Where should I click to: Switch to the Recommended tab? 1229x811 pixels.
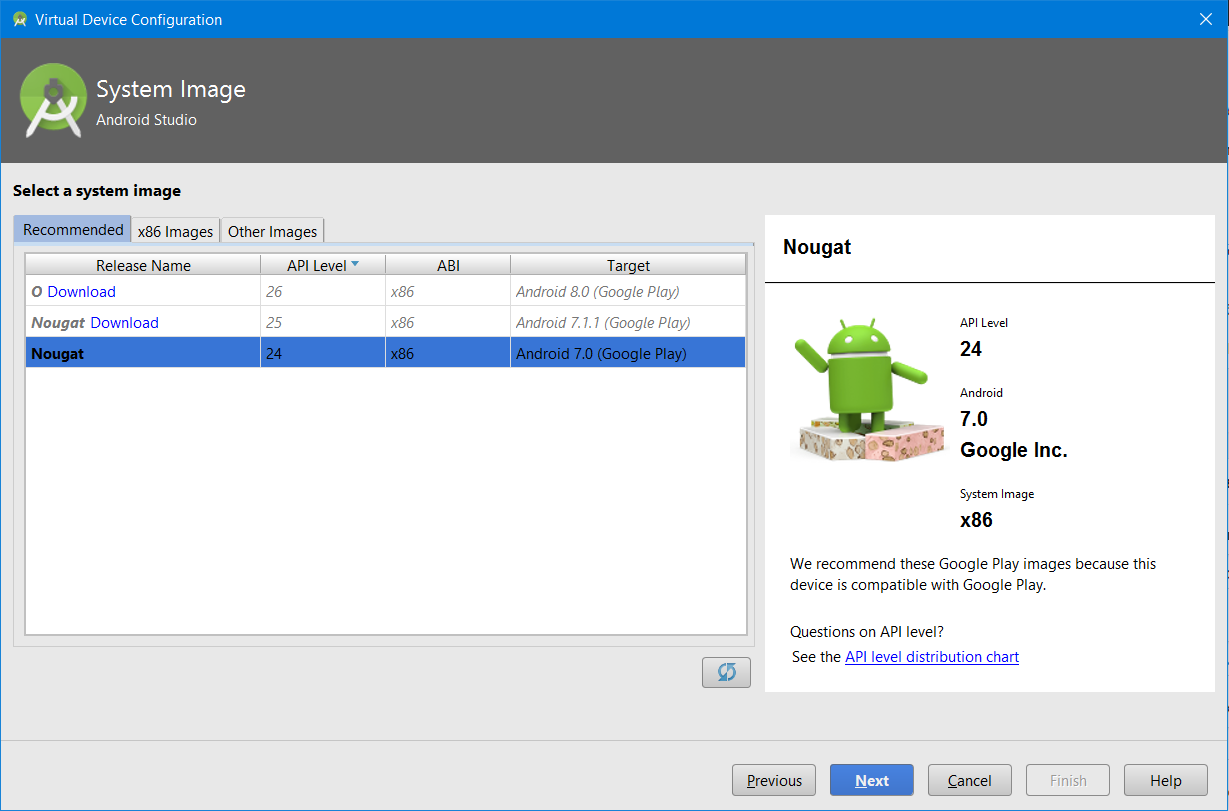(73, 229)
